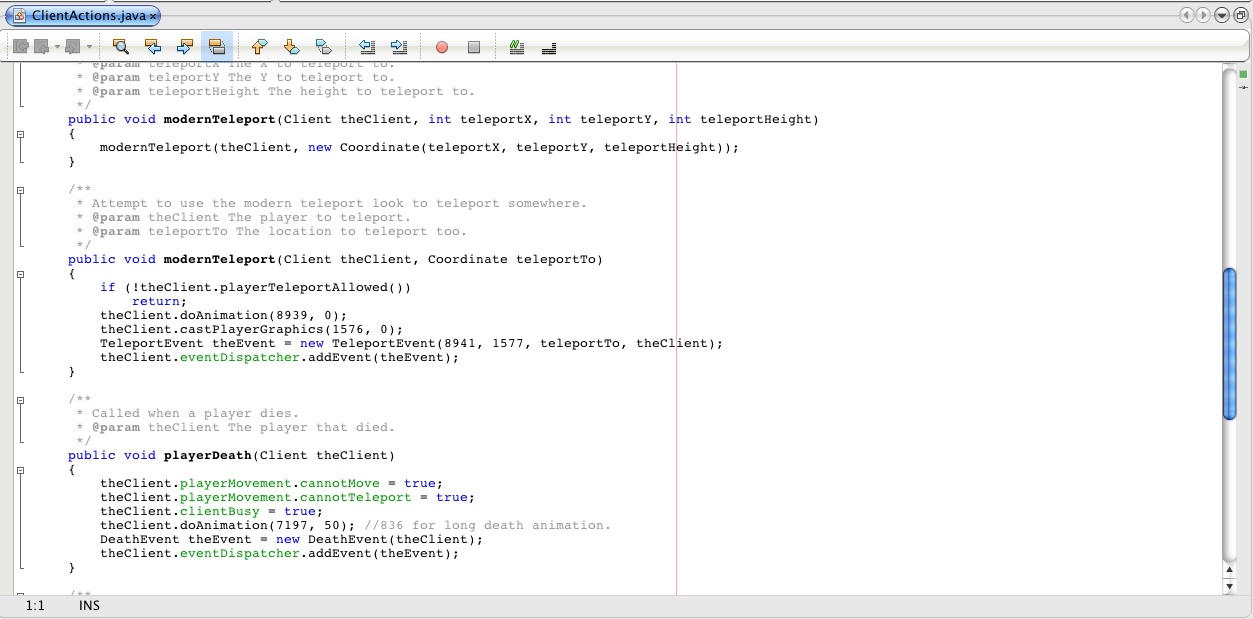This screenshot has width=1253, height=619.
Task: Click the current line mark in the error stripe
Action: [1243, 88]
